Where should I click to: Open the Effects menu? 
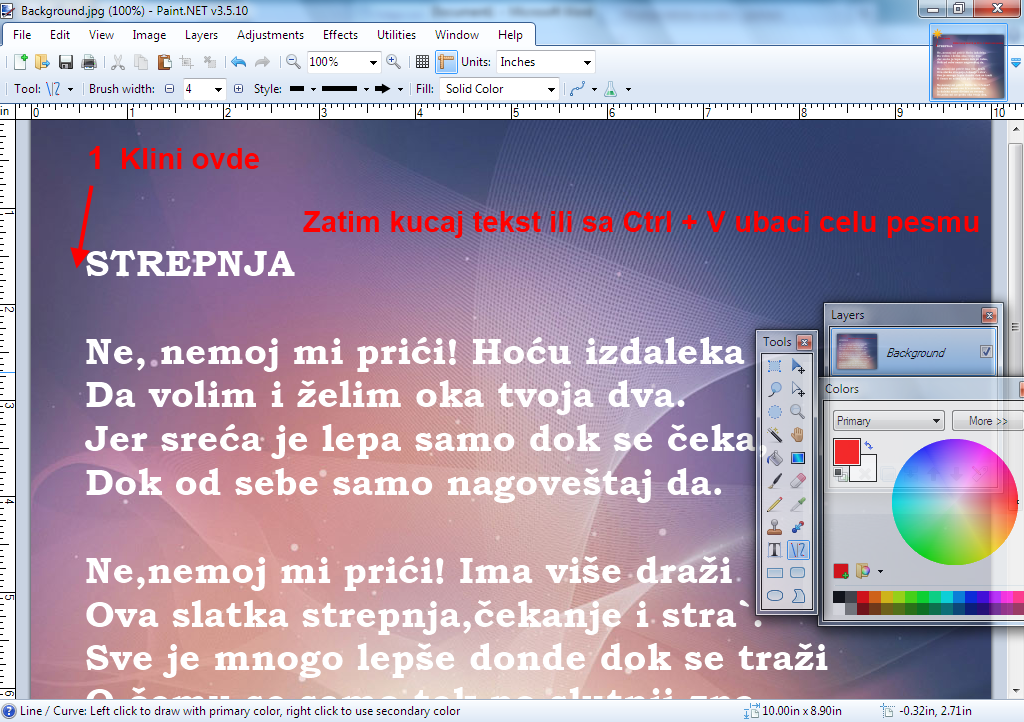click(x=340, y=35)
